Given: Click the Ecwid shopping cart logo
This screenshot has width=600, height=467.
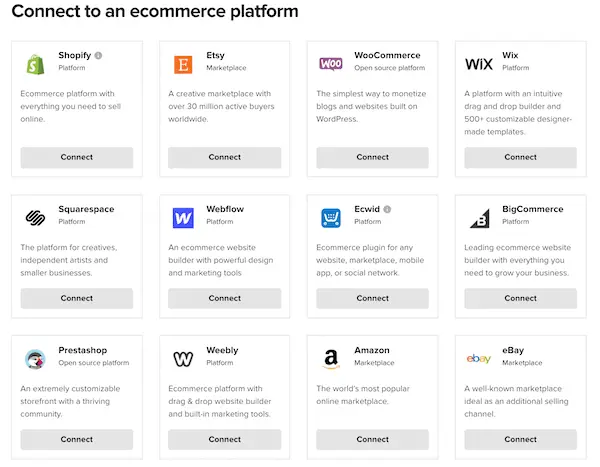Looking at the screenshot, I should pyautogui.click(x=331, y=218).
